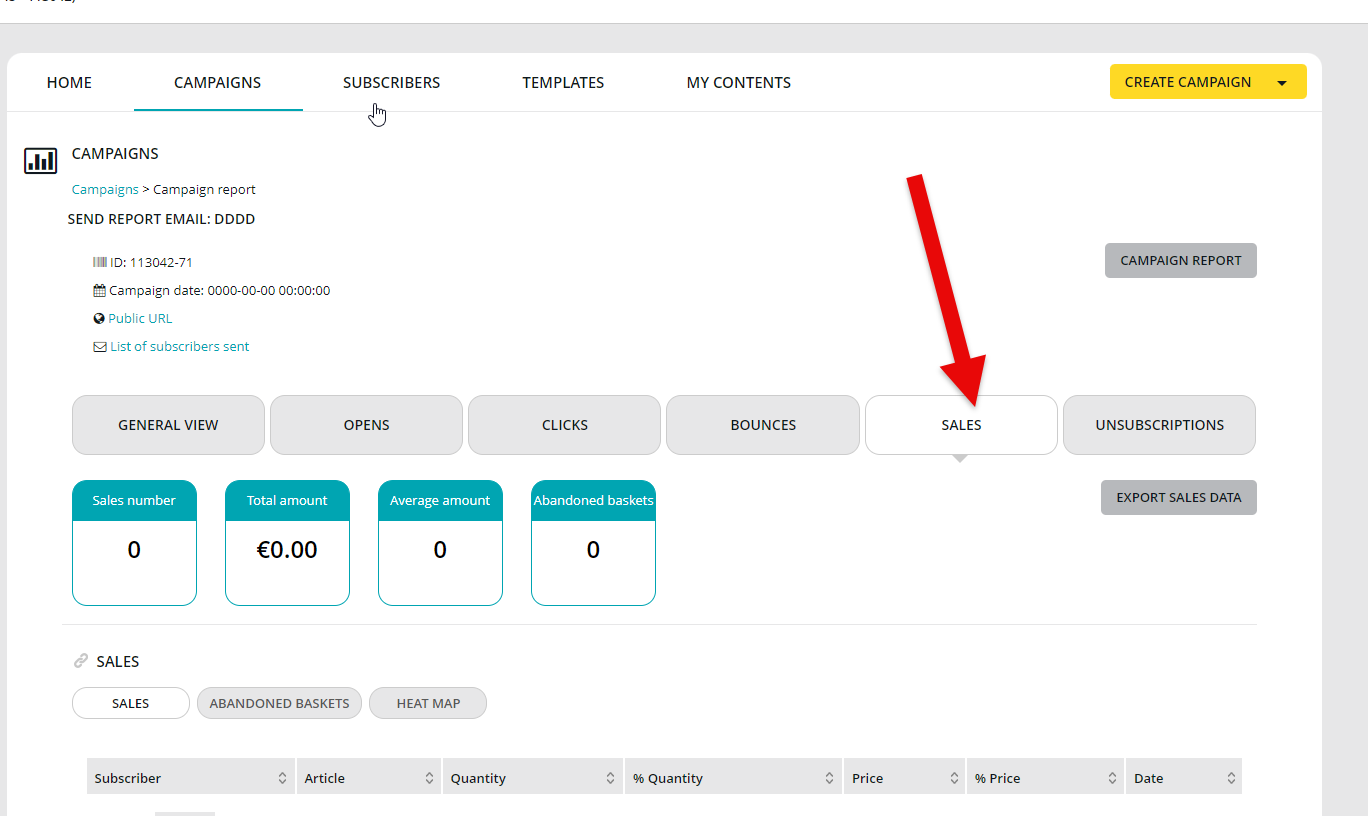Sort by the % Quantity column arrows
The width and height of the screenshot is (1368, 816).
[830, 778]
